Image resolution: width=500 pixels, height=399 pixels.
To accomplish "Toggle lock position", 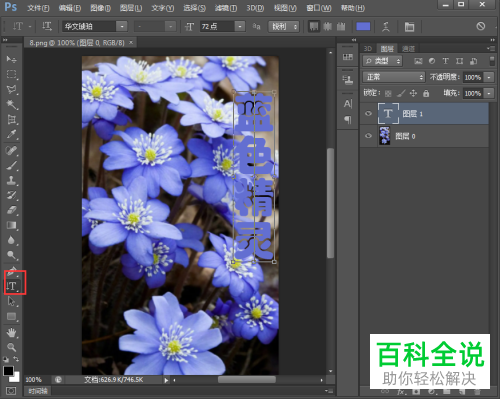I will [413, 93].
